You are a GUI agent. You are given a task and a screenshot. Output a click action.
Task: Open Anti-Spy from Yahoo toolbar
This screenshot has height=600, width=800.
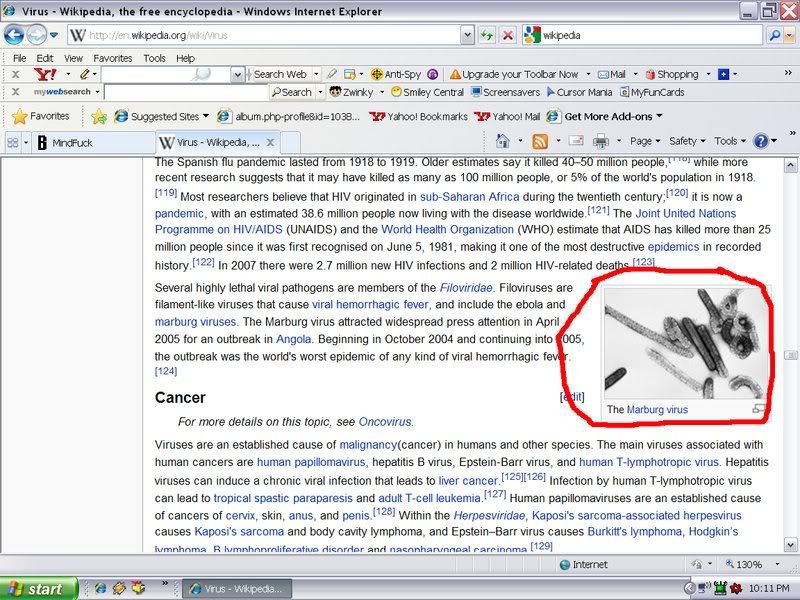396,74
